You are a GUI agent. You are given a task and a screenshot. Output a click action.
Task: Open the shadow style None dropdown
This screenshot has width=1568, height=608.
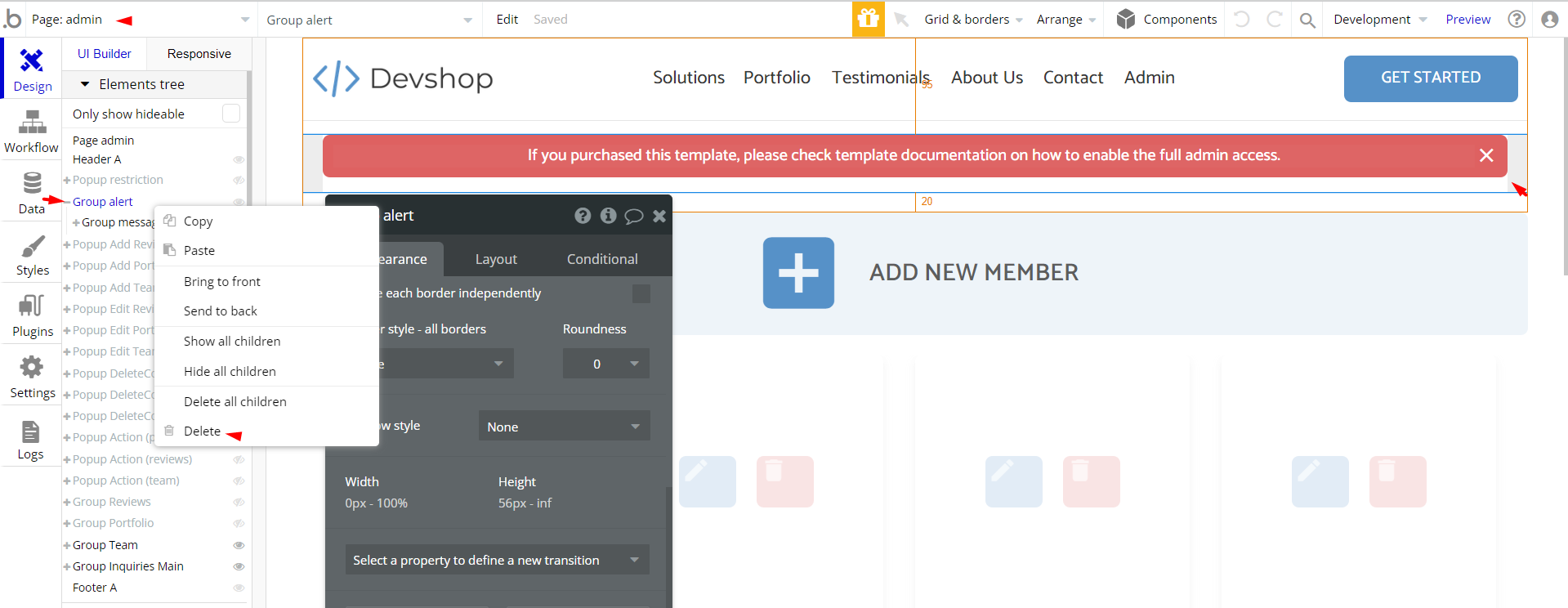[x=564, y=426]
